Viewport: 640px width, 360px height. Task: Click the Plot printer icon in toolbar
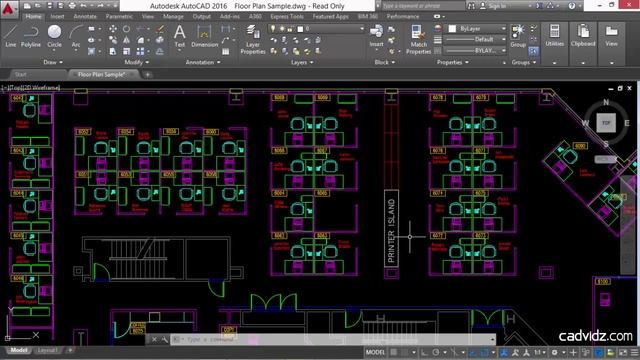point(72,6)
